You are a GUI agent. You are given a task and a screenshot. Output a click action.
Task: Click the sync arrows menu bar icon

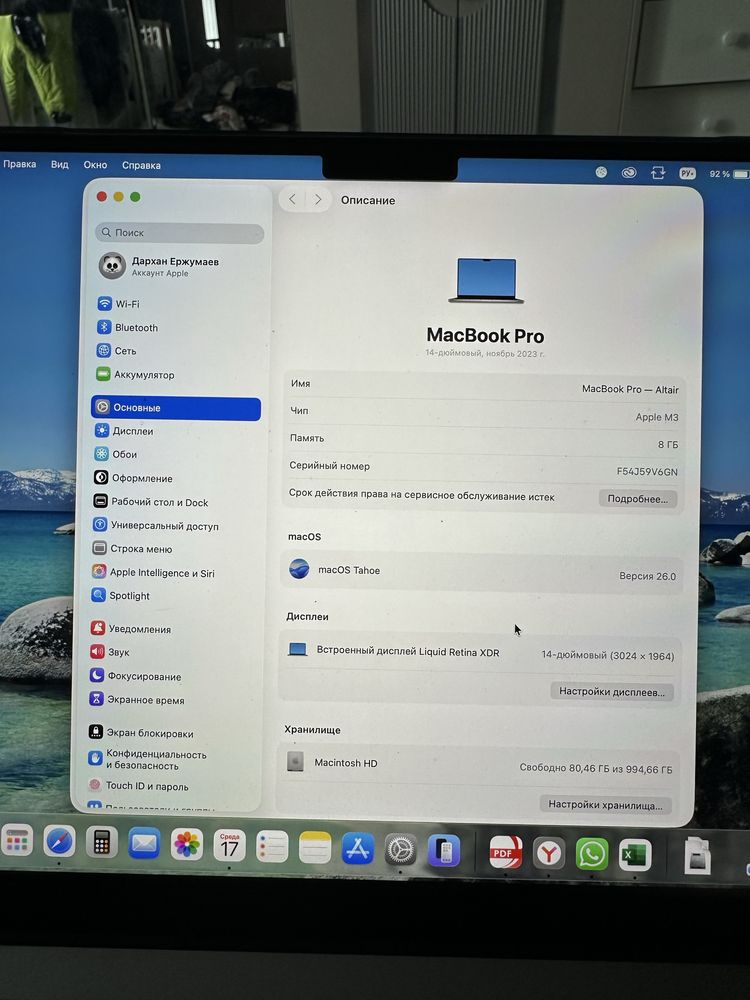[x=658, y=173]
